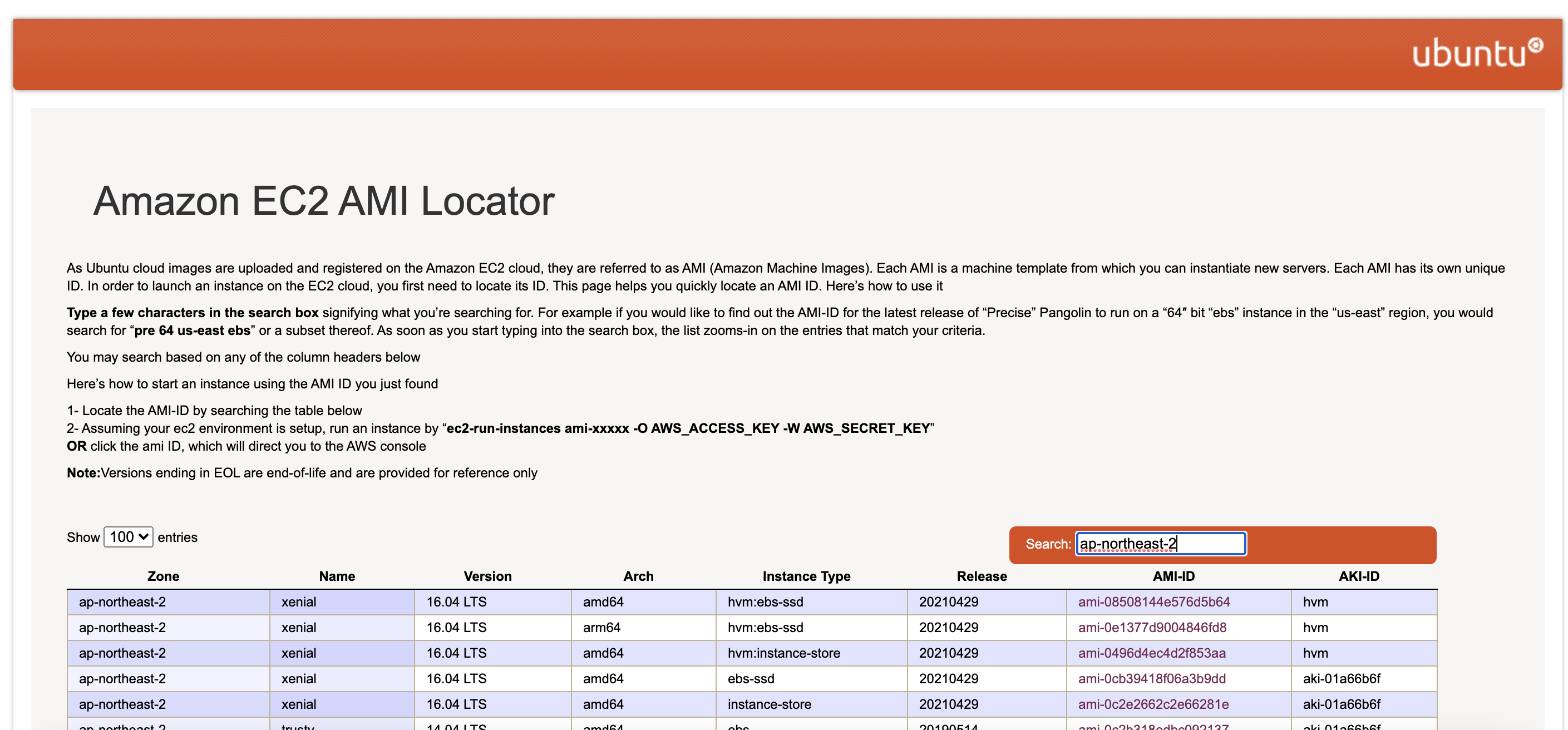
Task: Click the 'pre 64 us-east ebs' example text
Action: click(193, 330)
